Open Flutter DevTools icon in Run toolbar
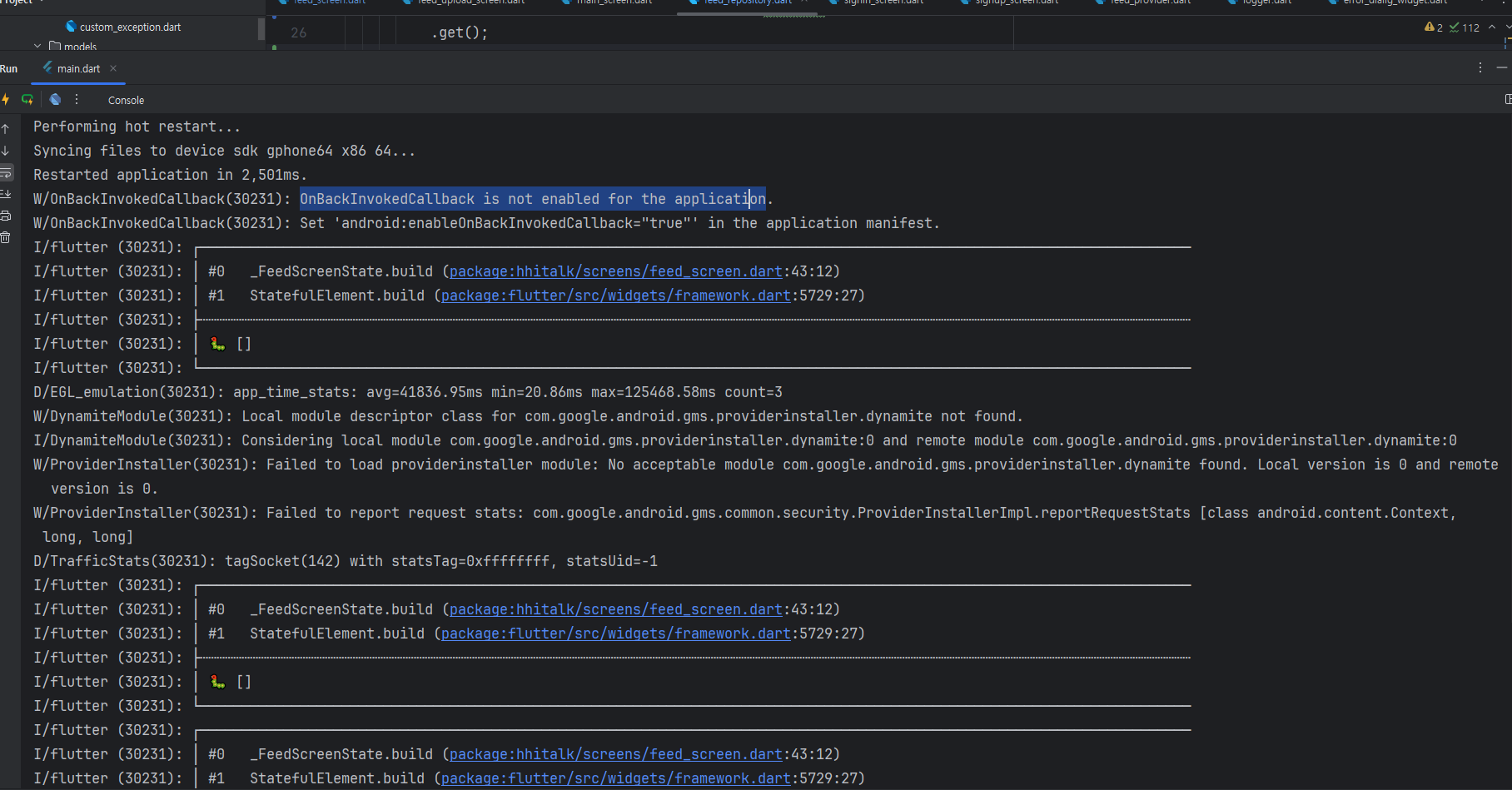Image resolution: width=1512 pixels, height=790 pixels. pos(55,100)
